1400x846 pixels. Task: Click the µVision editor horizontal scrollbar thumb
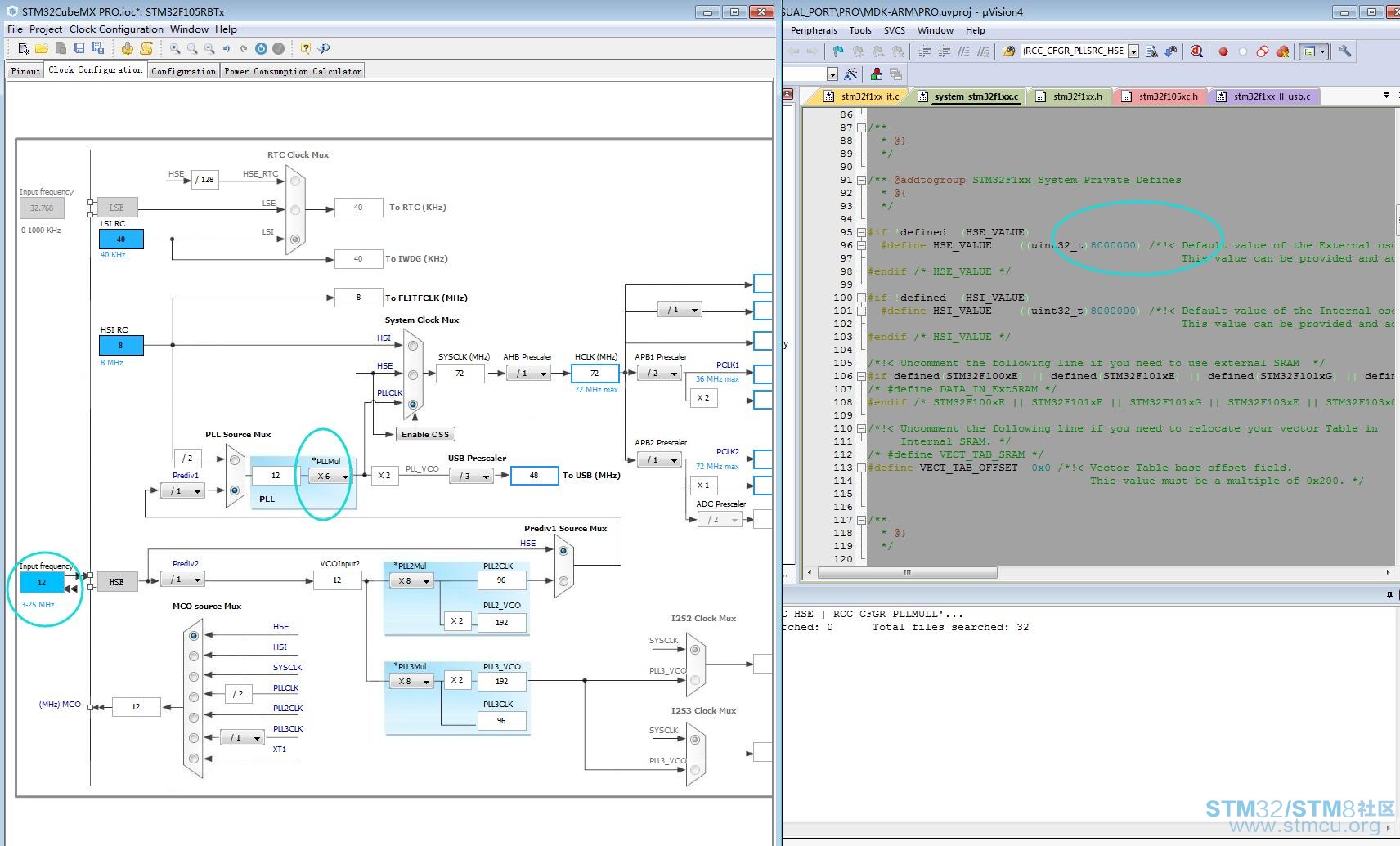[x=907, y=572]
